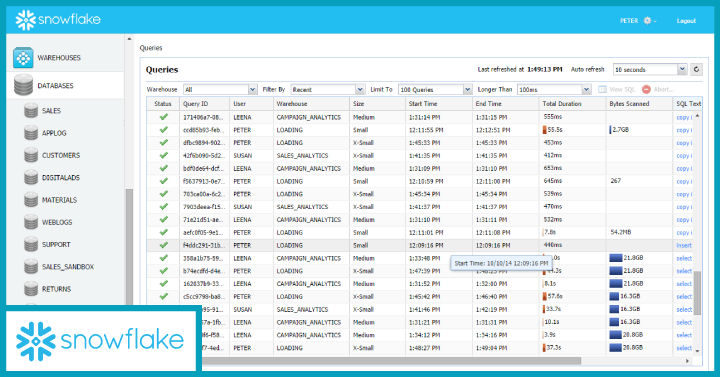Screen dimensions: 720x377
Task: Click success checkmark for query 171406a7-08
Action: pos(163,117)
